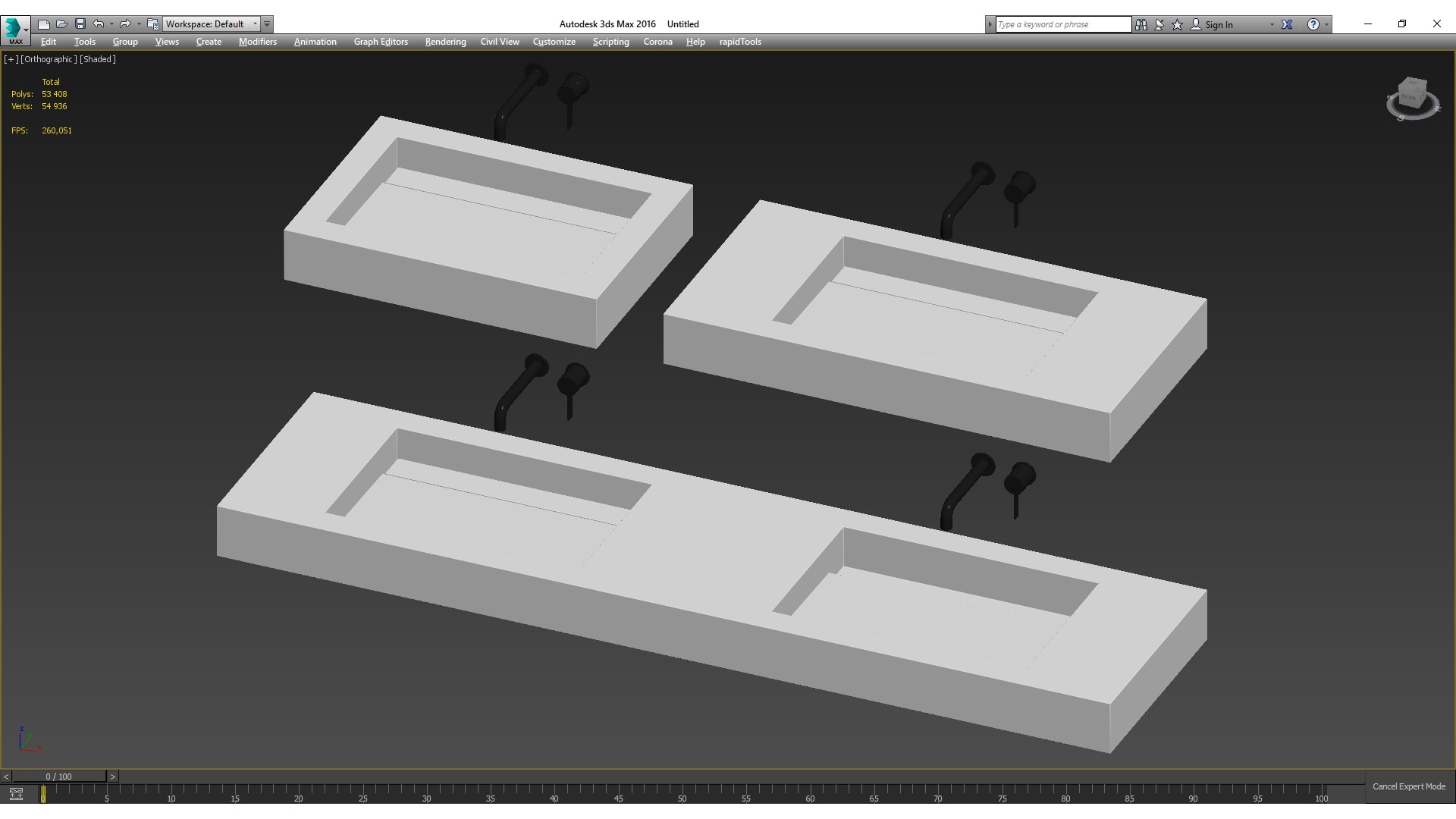Toggle the Shaded viewport shading label
Screen dimensions: 1456x819
point(98,59)
